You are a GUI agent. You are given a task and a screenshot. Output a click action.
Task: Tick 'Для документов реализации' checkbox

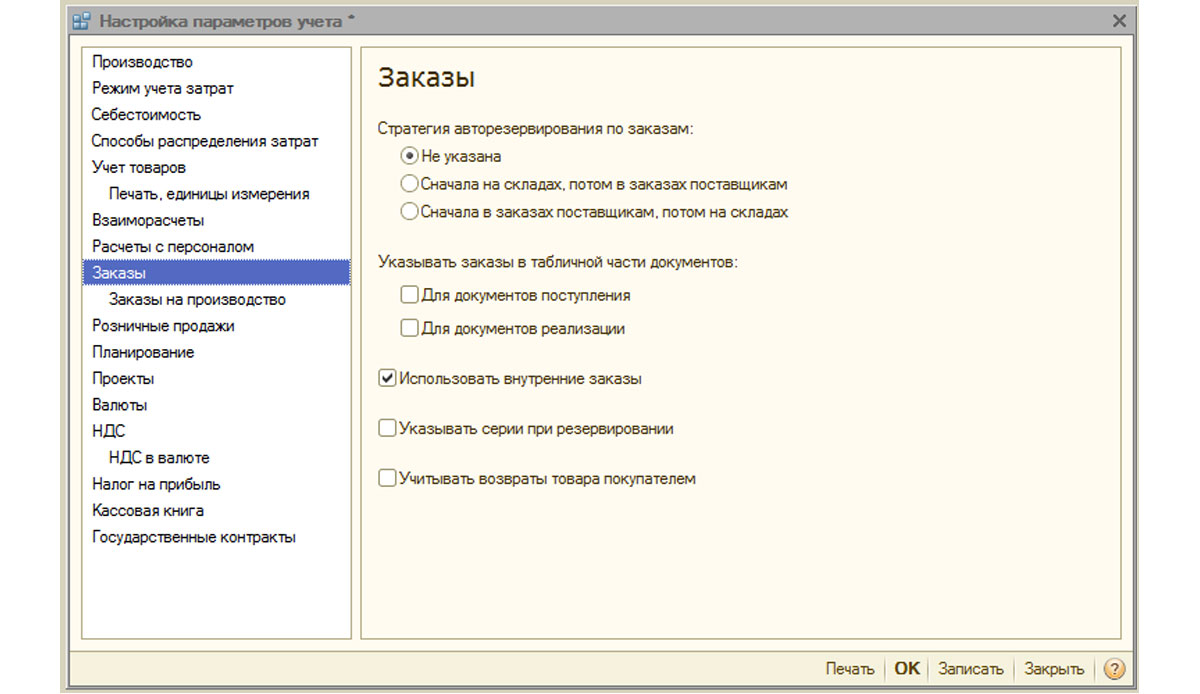click(408, 328)
